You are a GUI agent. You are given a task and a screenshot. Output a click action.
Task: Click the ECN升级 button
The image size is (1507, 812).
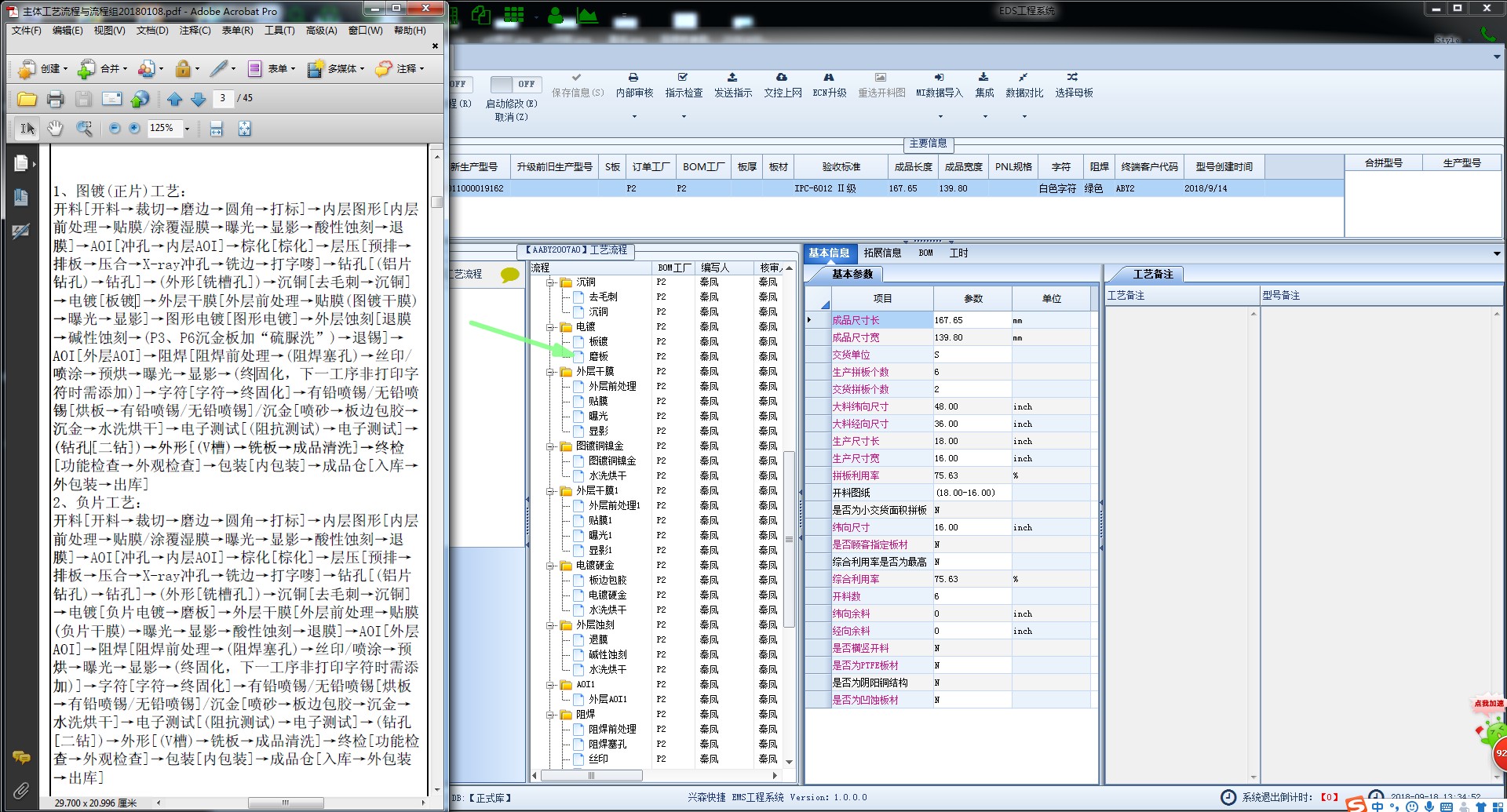point(829,85)
